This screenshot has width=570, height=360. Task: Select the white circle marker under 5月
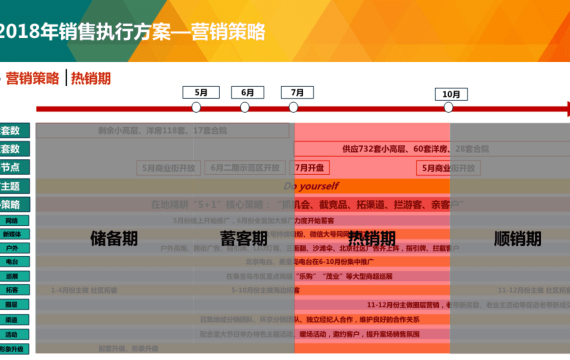coord(196,107)
